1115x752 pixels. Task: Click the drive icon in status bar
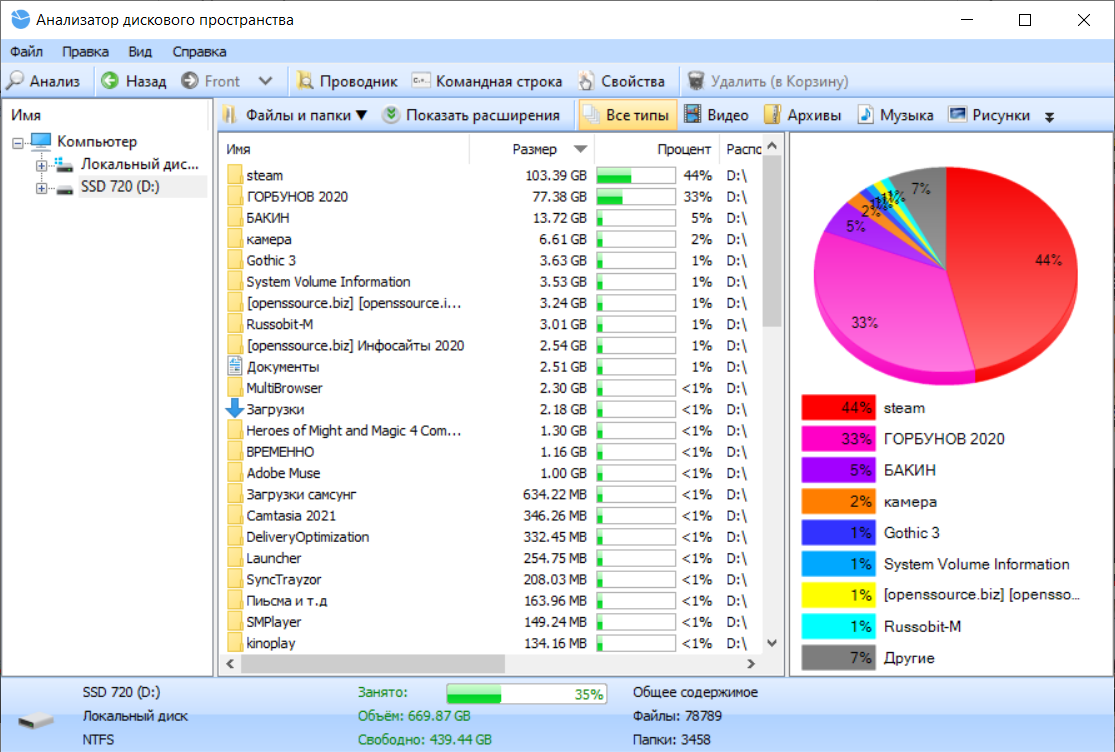36,721
